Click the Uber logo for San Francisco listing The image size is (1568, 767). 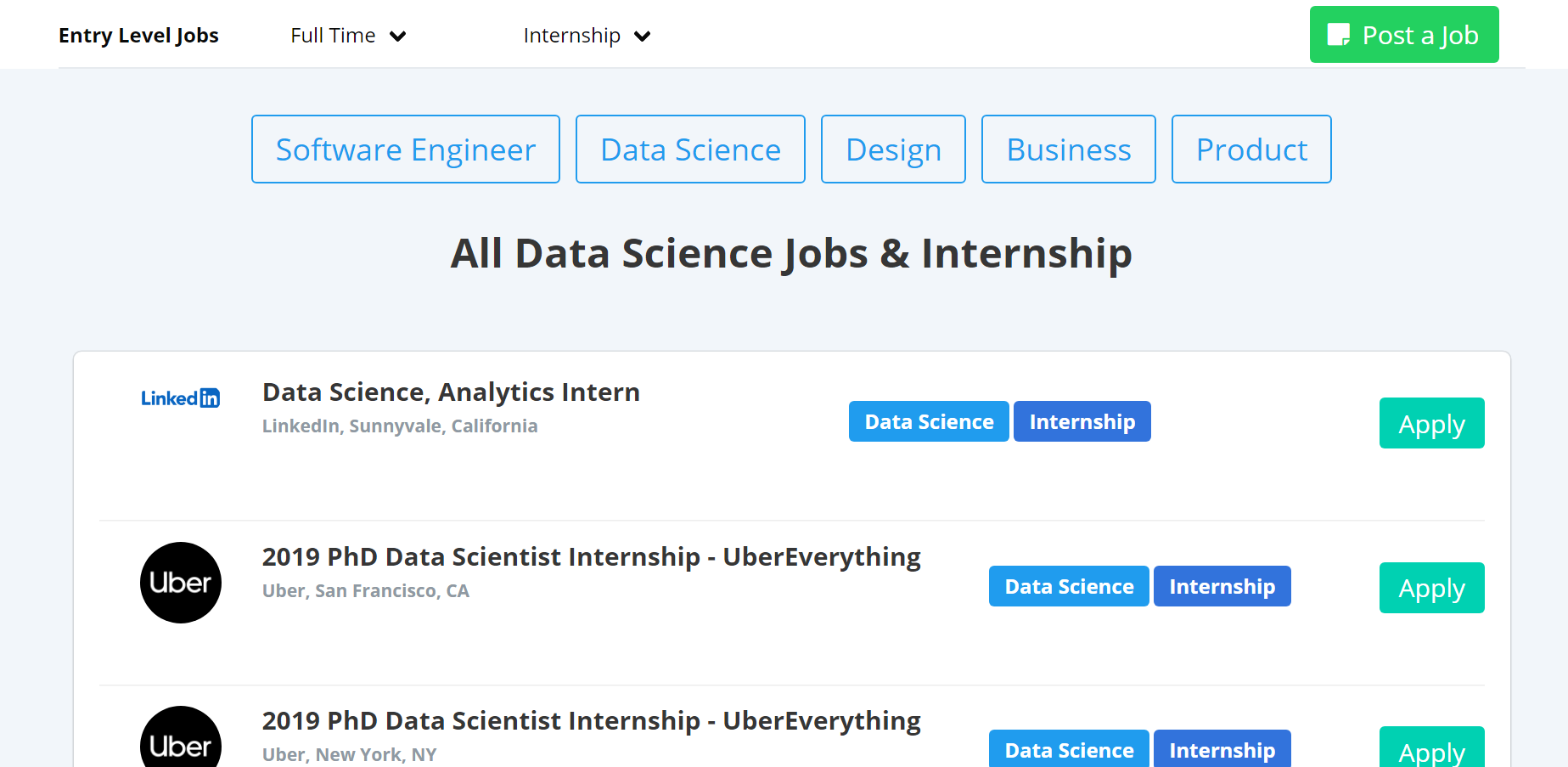tap(181, 583)
